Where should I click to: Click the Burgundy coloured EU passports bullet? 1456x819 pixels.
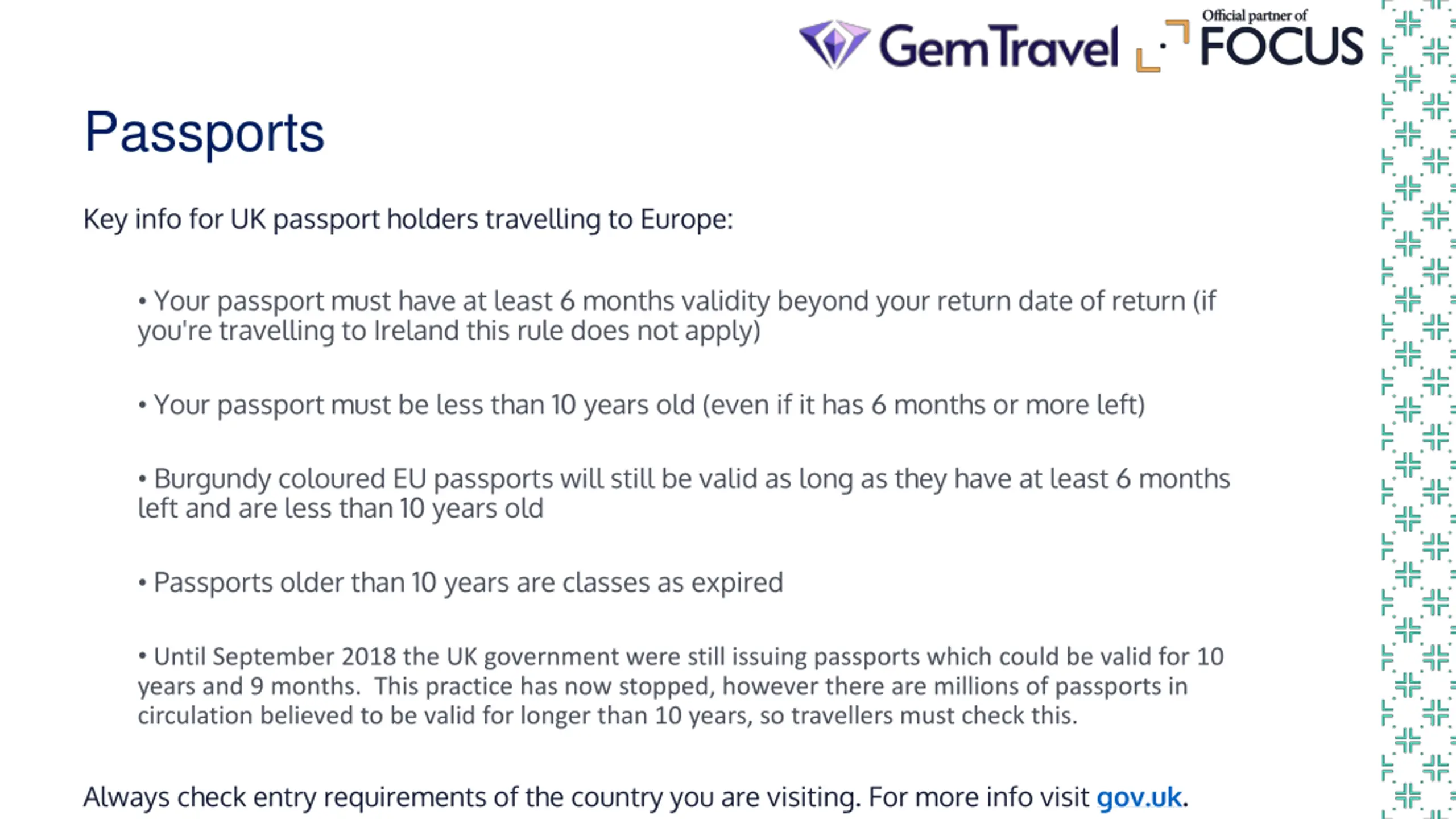[684, 493]
